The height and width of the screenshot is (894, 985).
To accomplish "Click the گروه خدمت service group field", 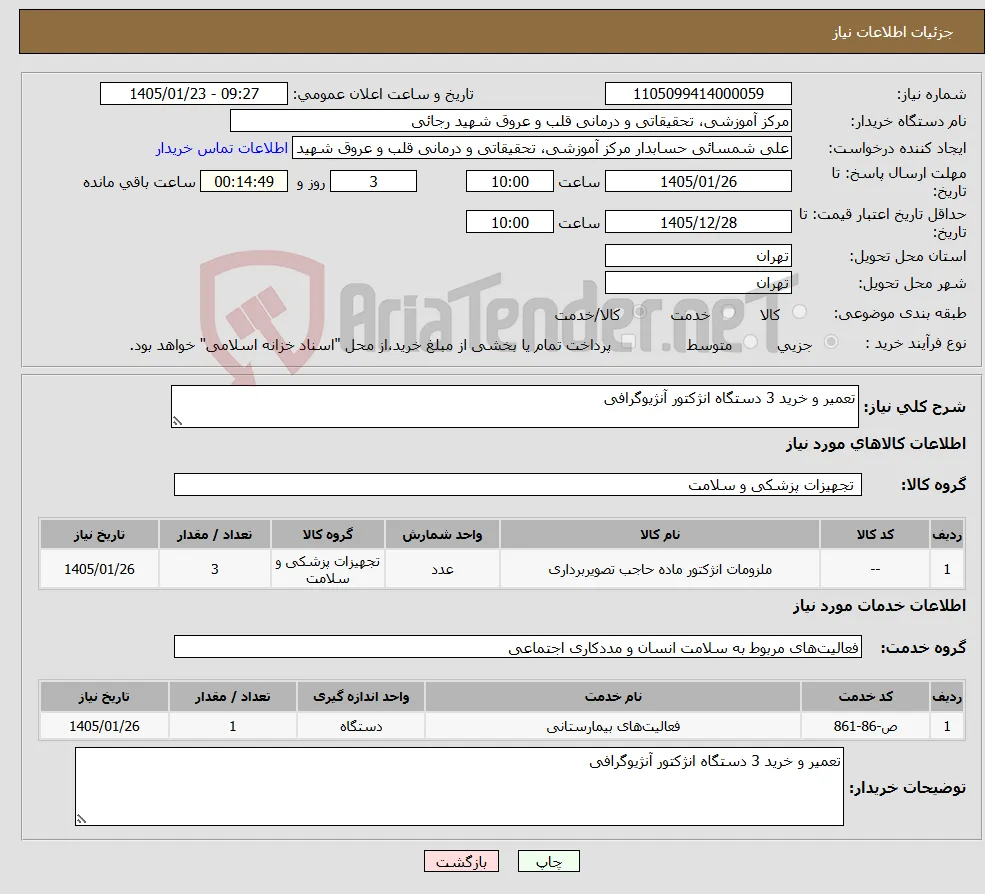I will (518, 647).
